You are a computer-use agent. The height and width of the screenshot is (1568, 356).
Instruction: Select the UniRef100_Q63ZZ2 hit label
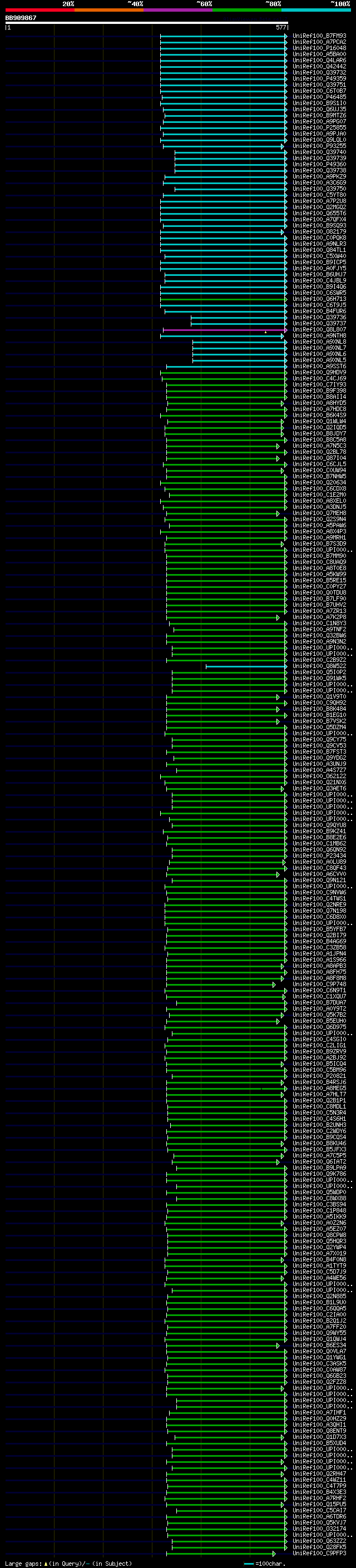319,1541
